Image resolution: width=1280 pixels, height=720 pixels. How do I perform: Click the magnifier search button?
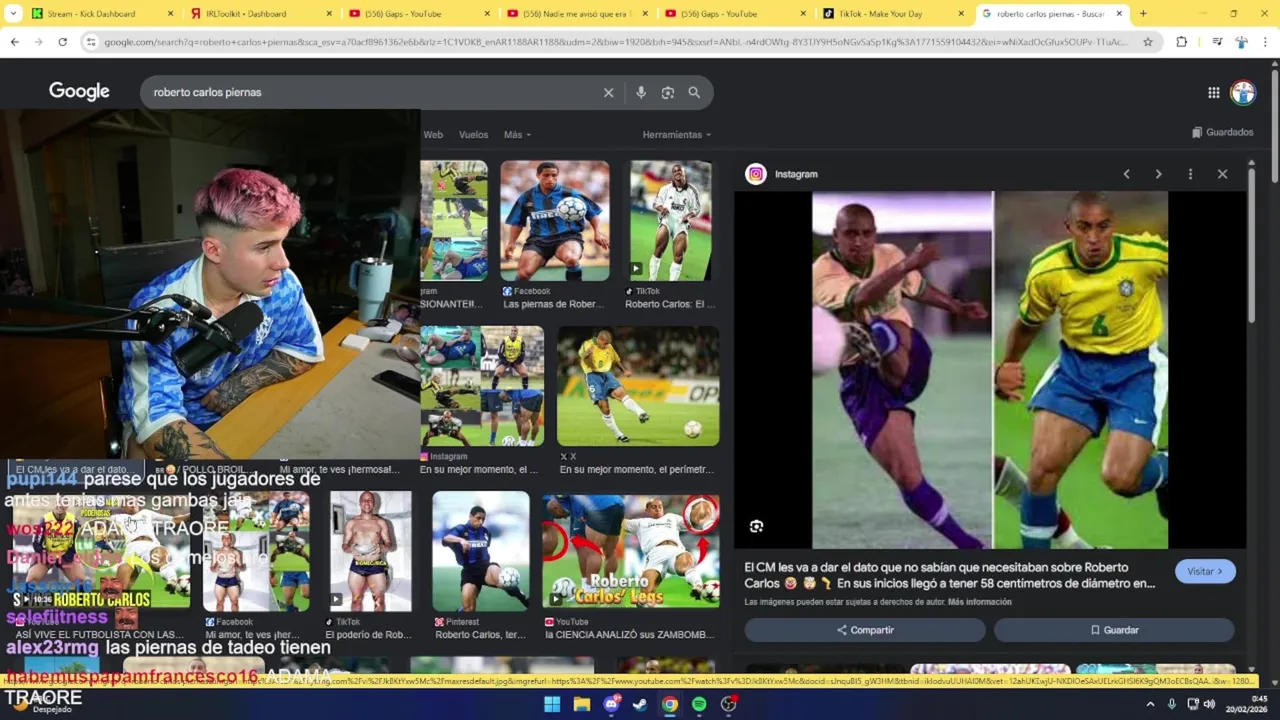694,92
